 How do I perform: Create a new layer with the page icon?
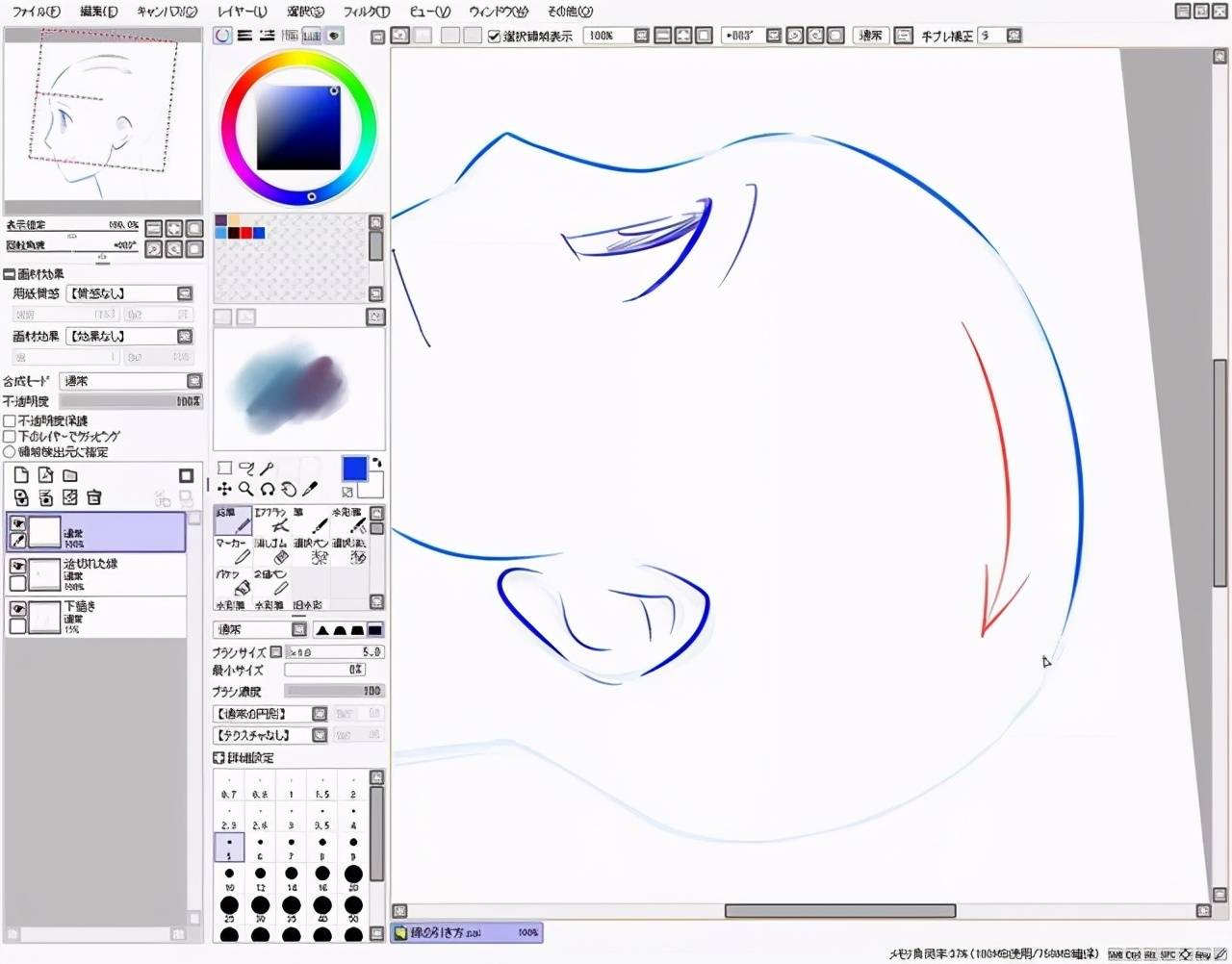(x=21, y=475)
